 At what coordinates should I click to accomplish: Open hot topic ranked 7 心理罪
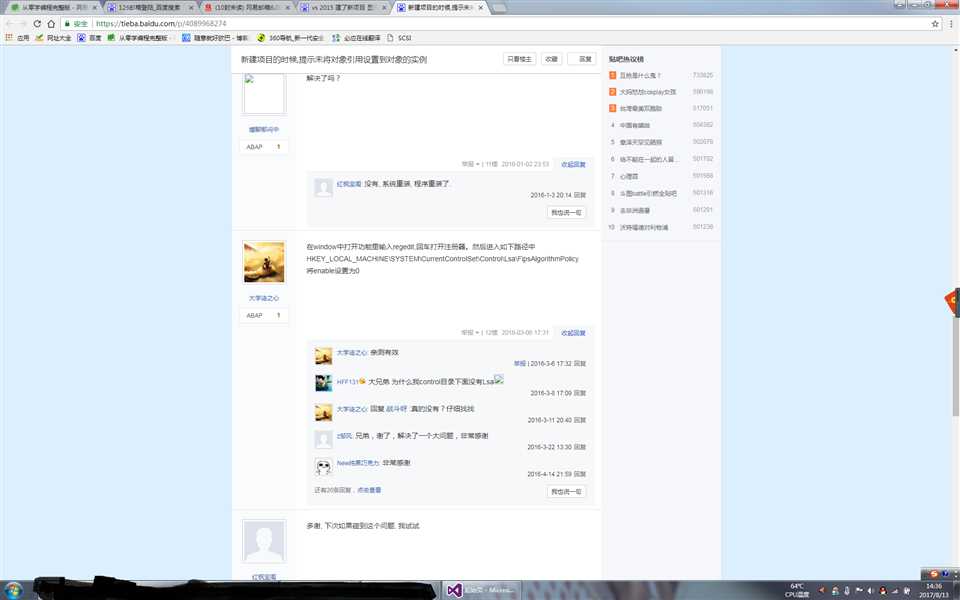click(x=628, y=176)
